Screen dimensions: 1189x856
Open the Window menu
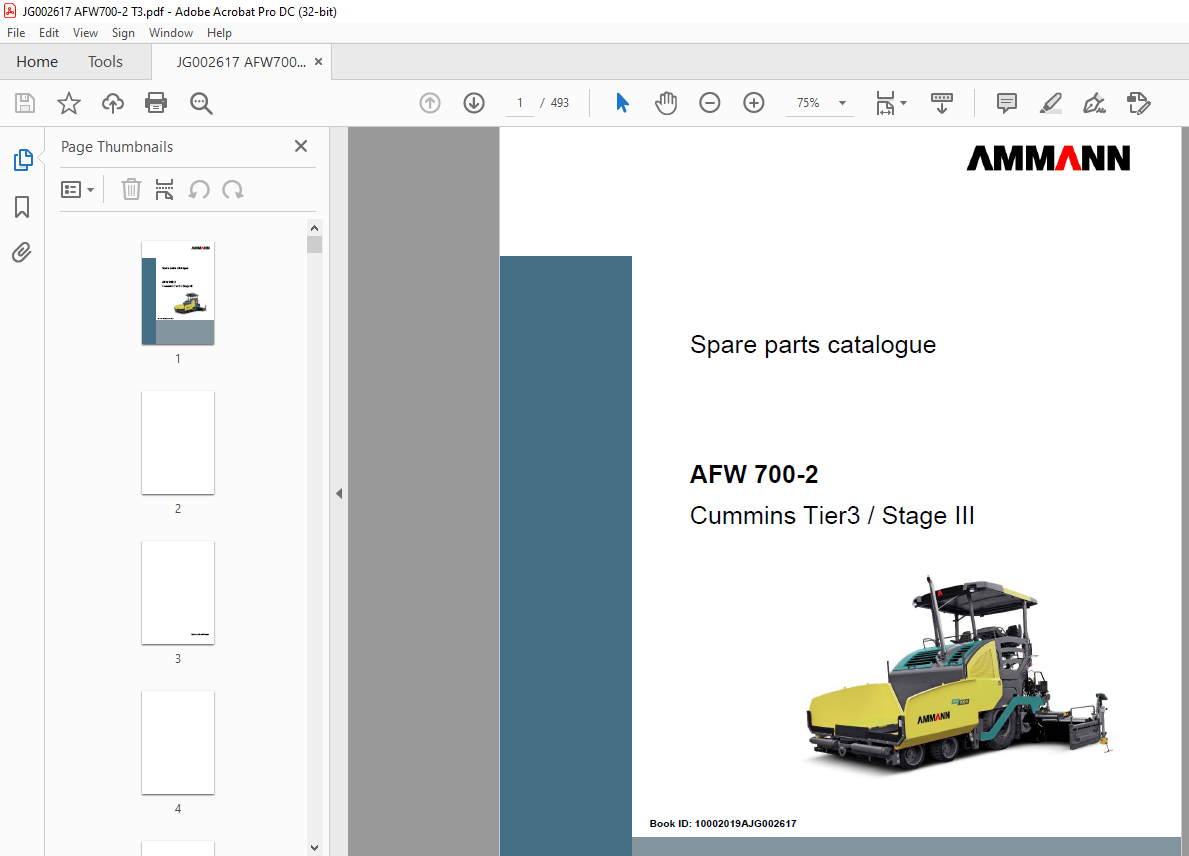[x=171, y=33]
